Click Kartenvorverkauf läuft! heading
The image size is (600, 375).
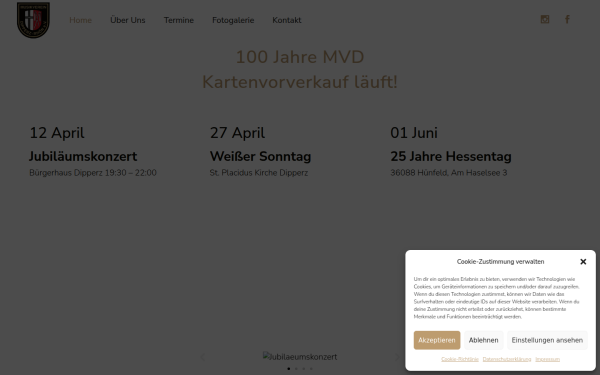pos(300,82)
